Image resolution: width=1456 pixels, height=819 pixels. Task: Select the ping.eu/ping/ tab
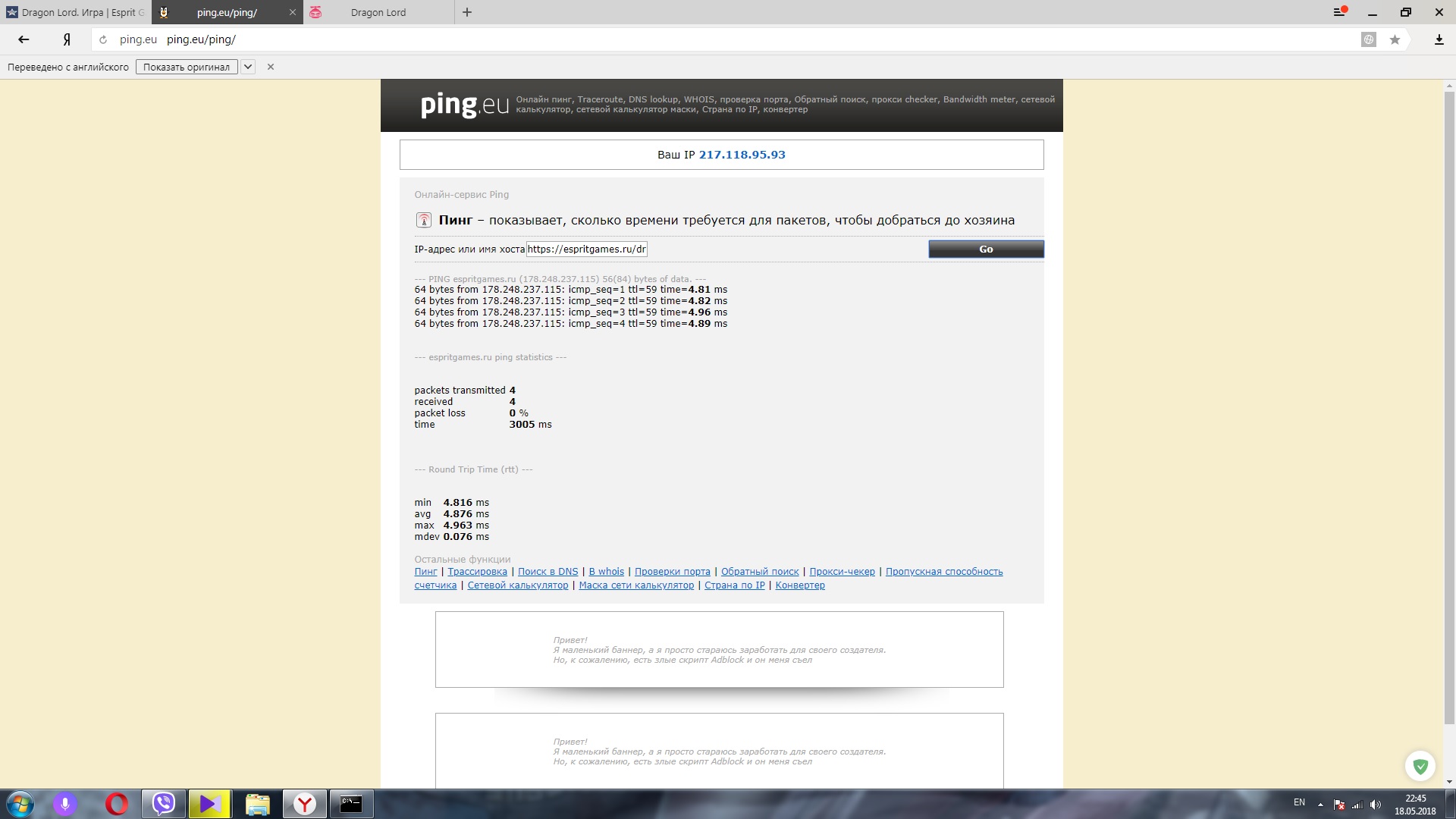(x=227, y=12)
